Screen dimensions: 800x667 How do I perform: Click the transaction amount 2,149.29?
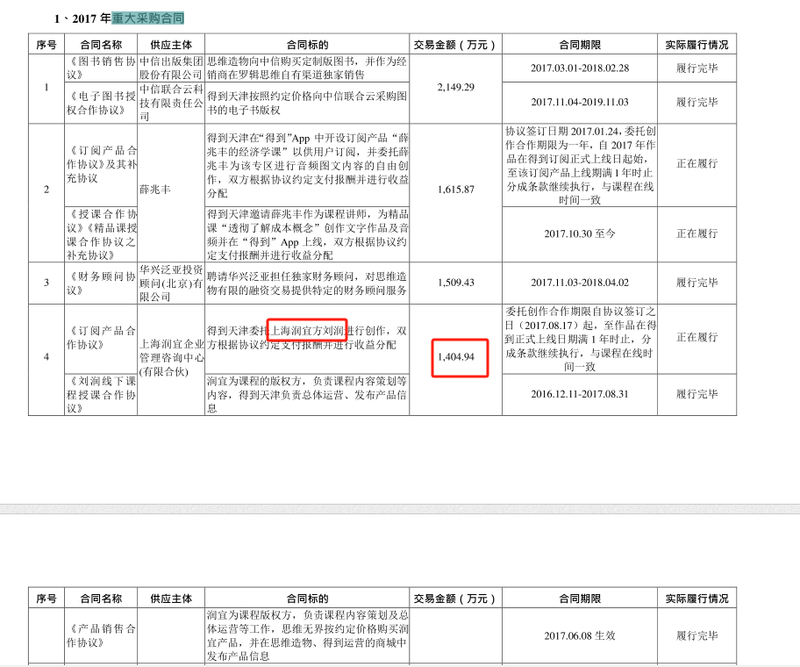click(x=456, y=87)
